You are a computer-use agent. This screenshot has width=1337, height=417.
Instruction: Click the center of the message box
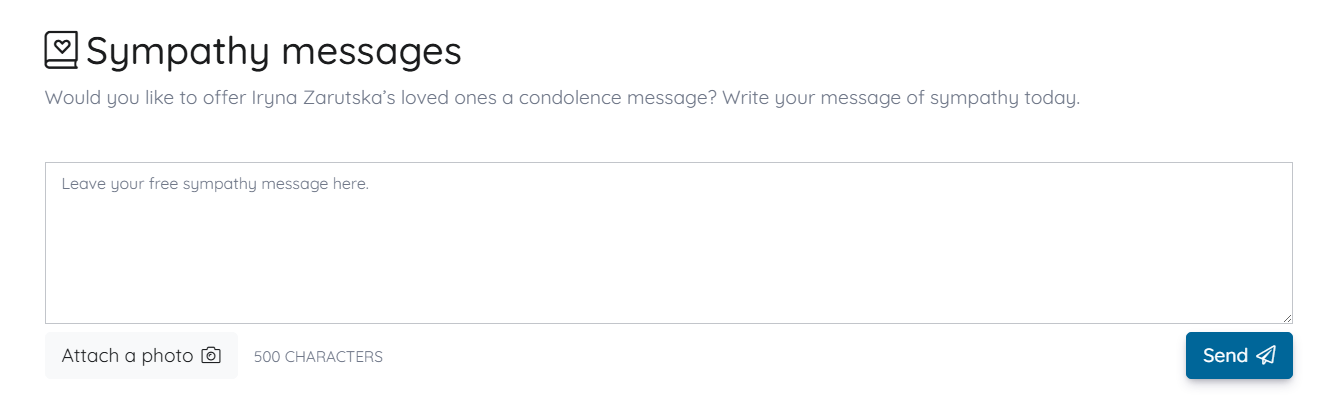point(668,243)
